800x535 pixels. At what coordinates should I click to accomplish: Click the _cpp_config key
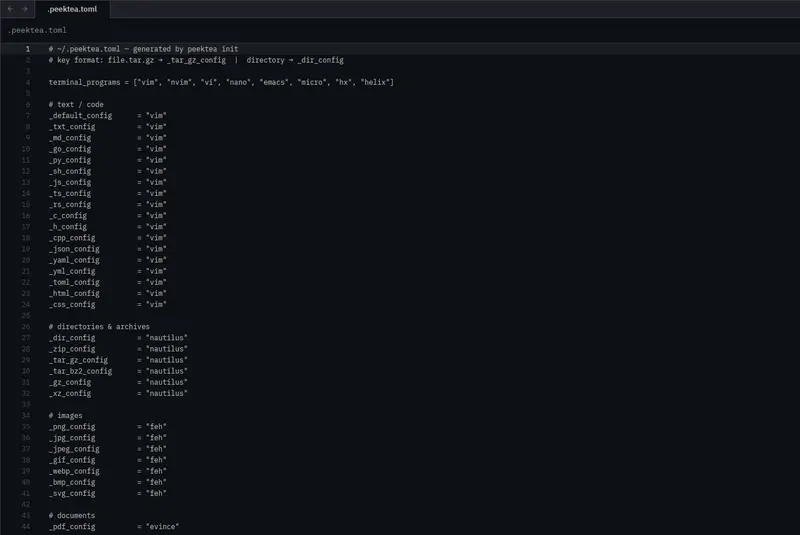tap(72, 238)
